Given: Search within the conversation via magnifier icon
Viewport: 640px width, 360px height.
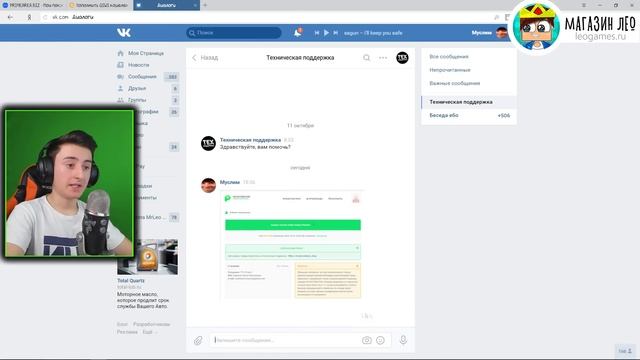Looking at the screenshot, I should (x=367, y=58).
